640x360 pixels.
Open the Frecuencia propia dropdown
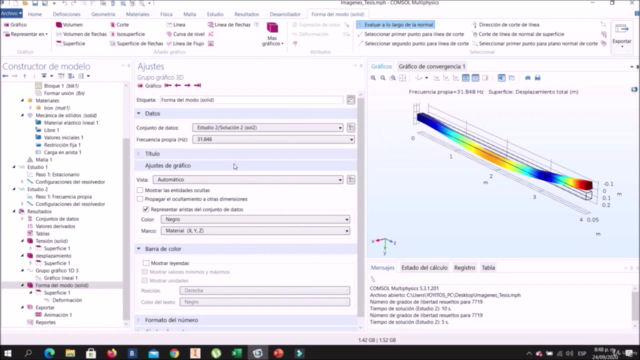(x=273, y=140)
